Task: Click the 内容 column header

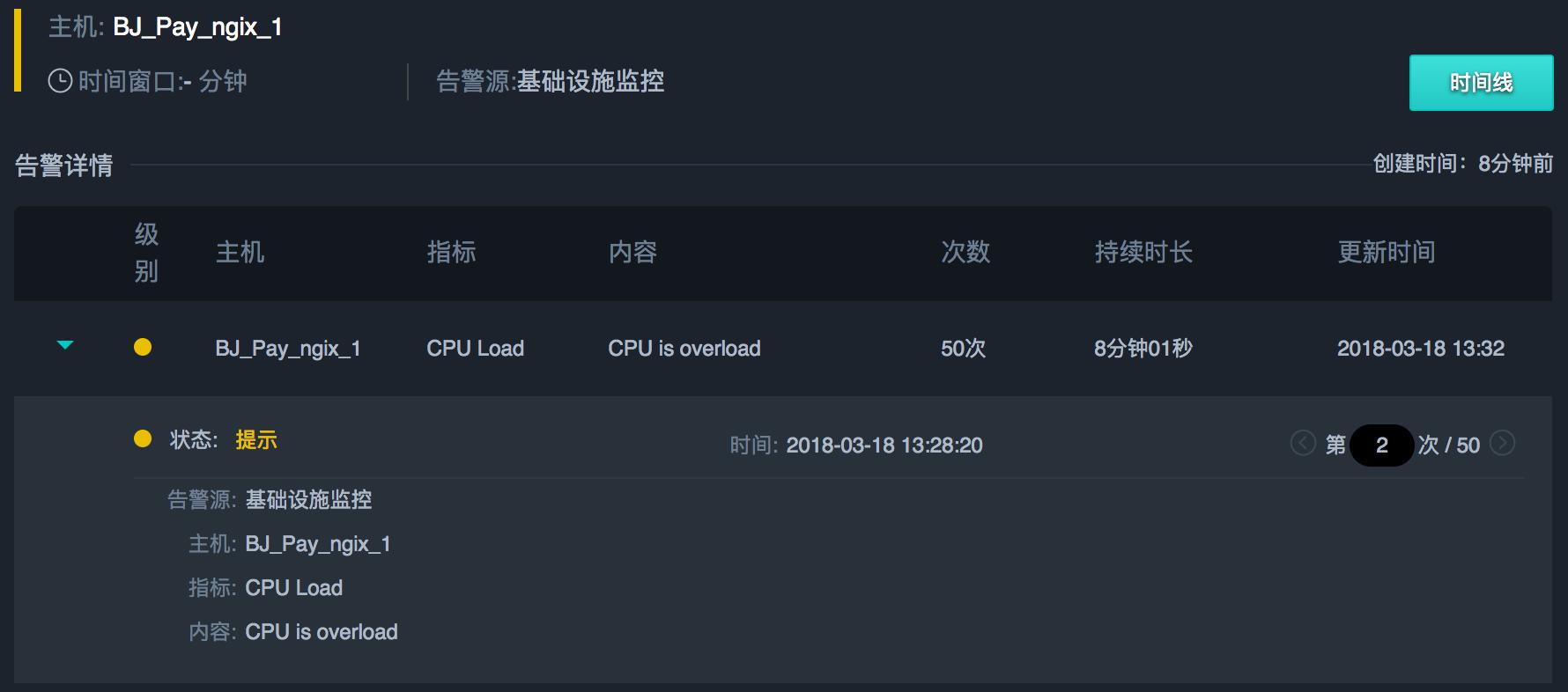Action: pyautogui.click(x=632, y=253)
